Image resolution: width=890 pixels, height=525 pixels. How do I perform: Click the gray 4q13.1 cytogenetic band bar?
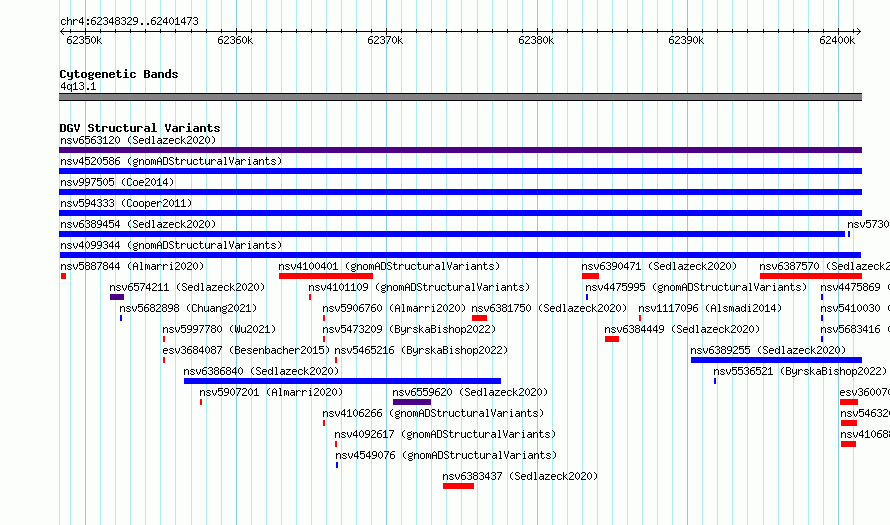tap(460, 97)
